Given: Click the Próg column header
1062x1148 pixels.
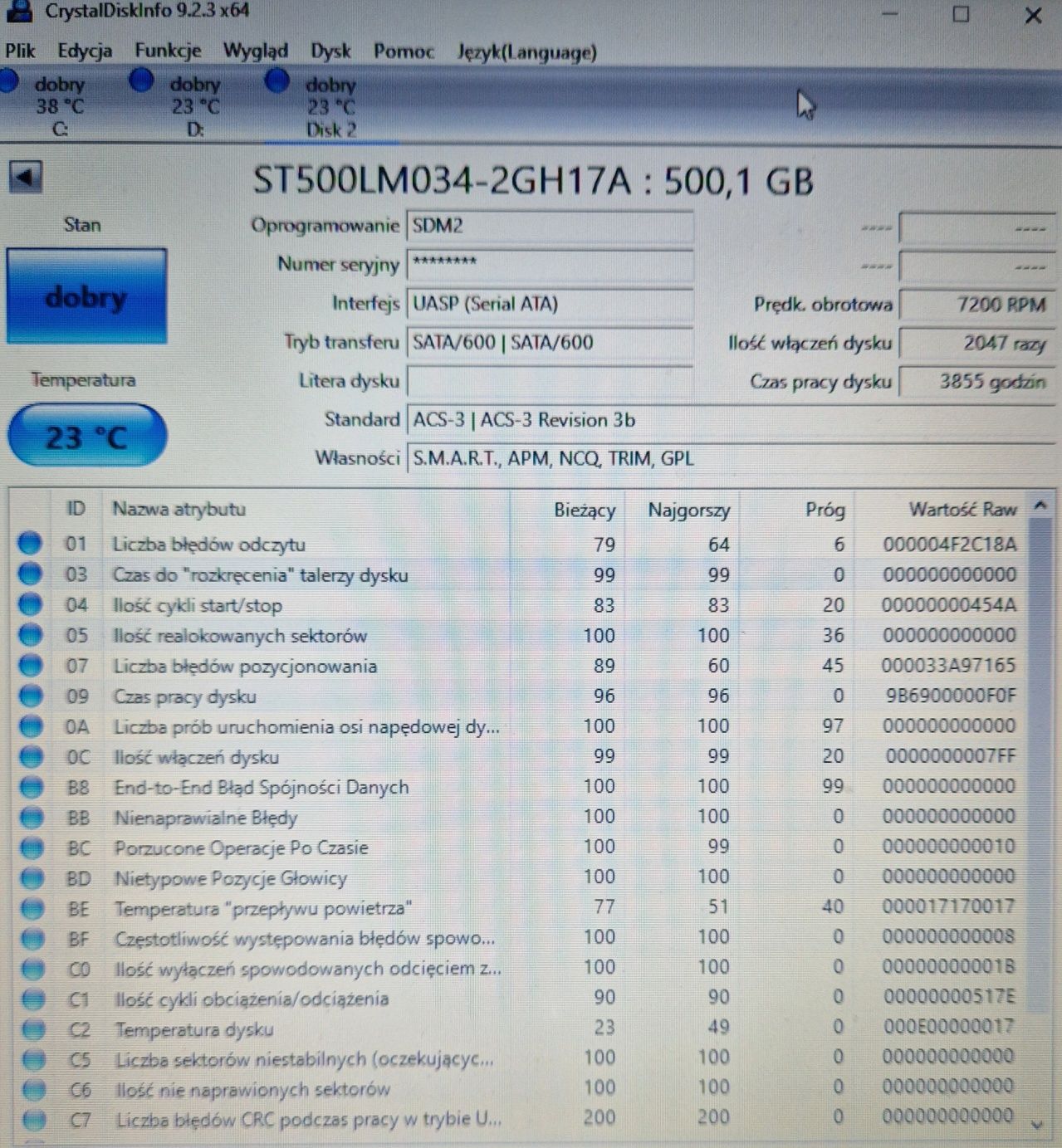Looking at the screenshot, I should tap(797, 510).
